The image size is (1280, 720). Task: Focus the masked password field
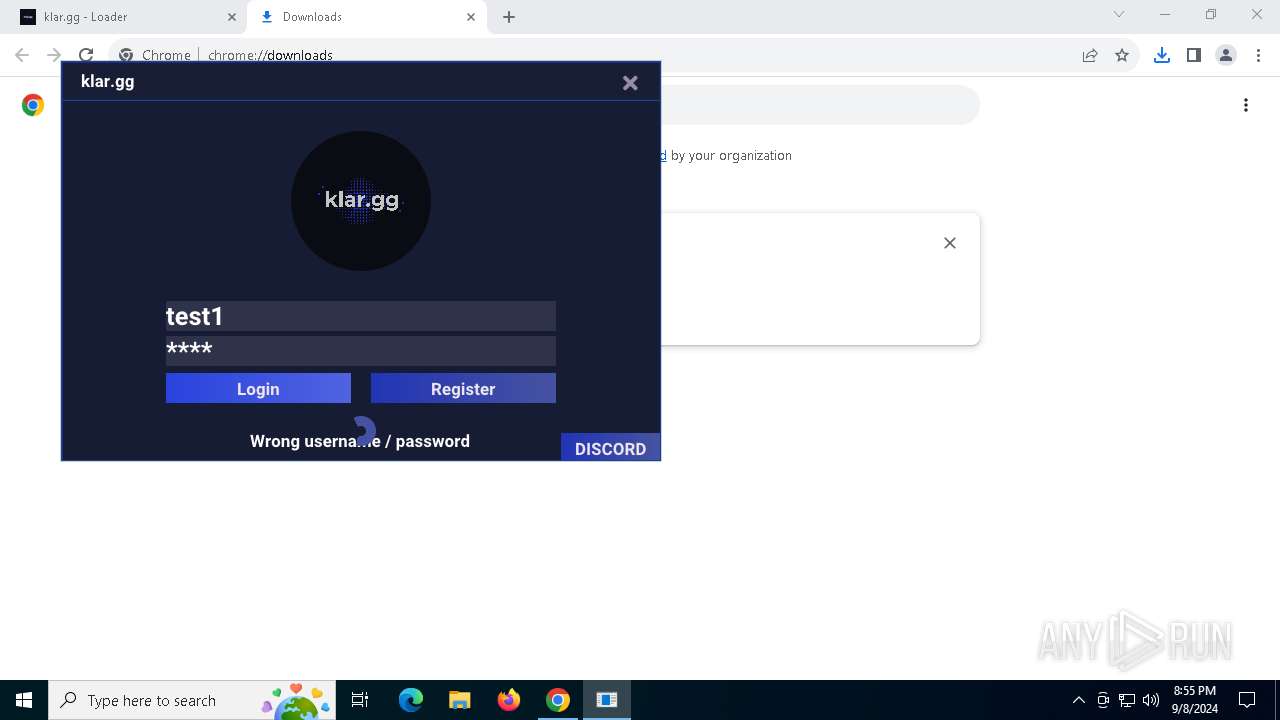coord(361,350)
